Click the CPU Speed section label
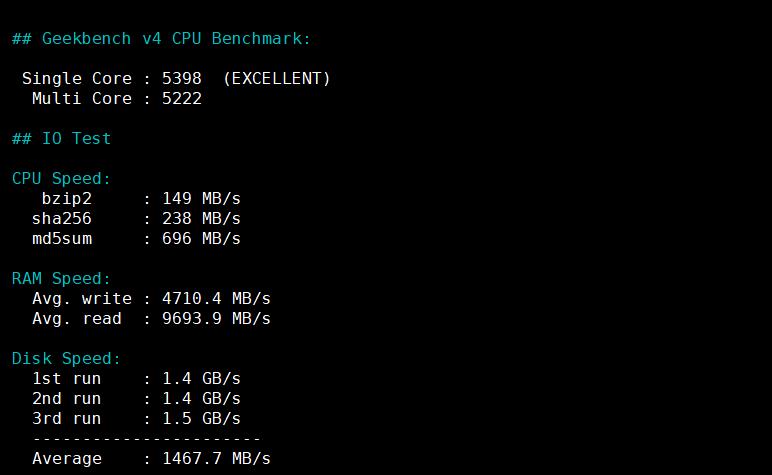This screenshot has height=475, width=772. pos(61,178)
